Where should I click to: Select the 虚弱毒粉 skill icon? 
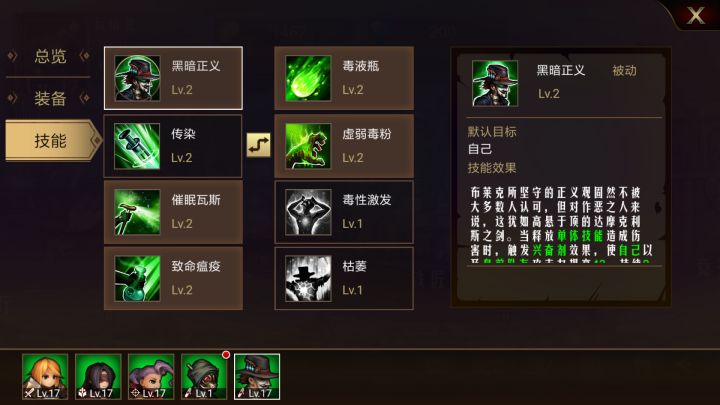click(x=308, y=146)
